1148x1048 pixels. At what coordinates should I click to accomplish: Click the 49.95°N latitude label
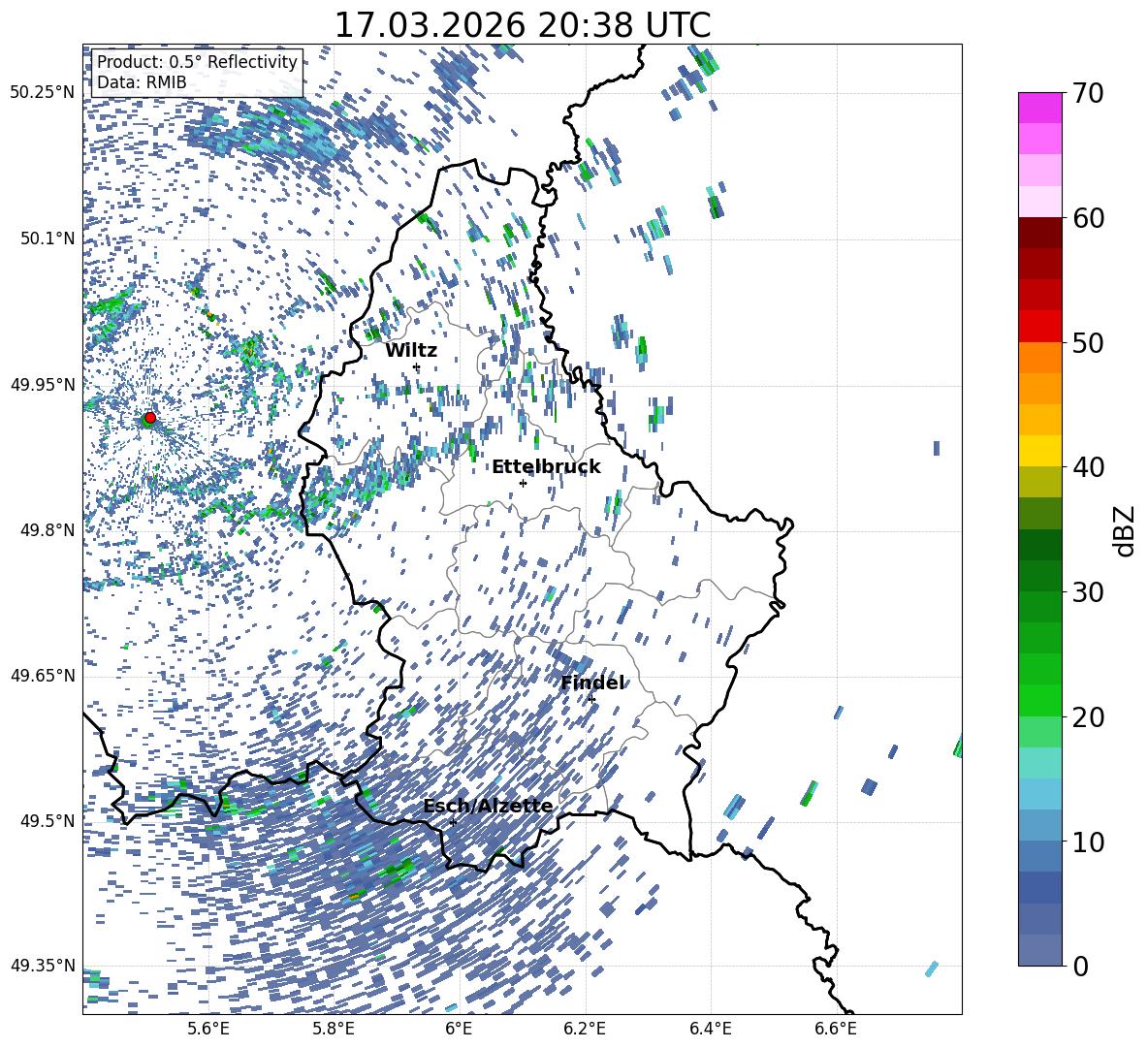pyautogui.click(x=43, y=384)
